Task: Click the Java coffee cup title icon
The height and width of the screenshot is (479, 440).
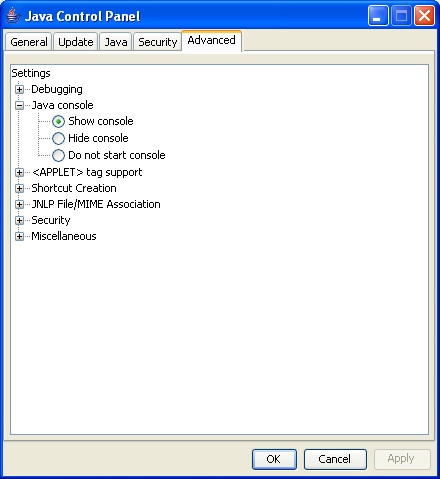Action: click(13, 16)
